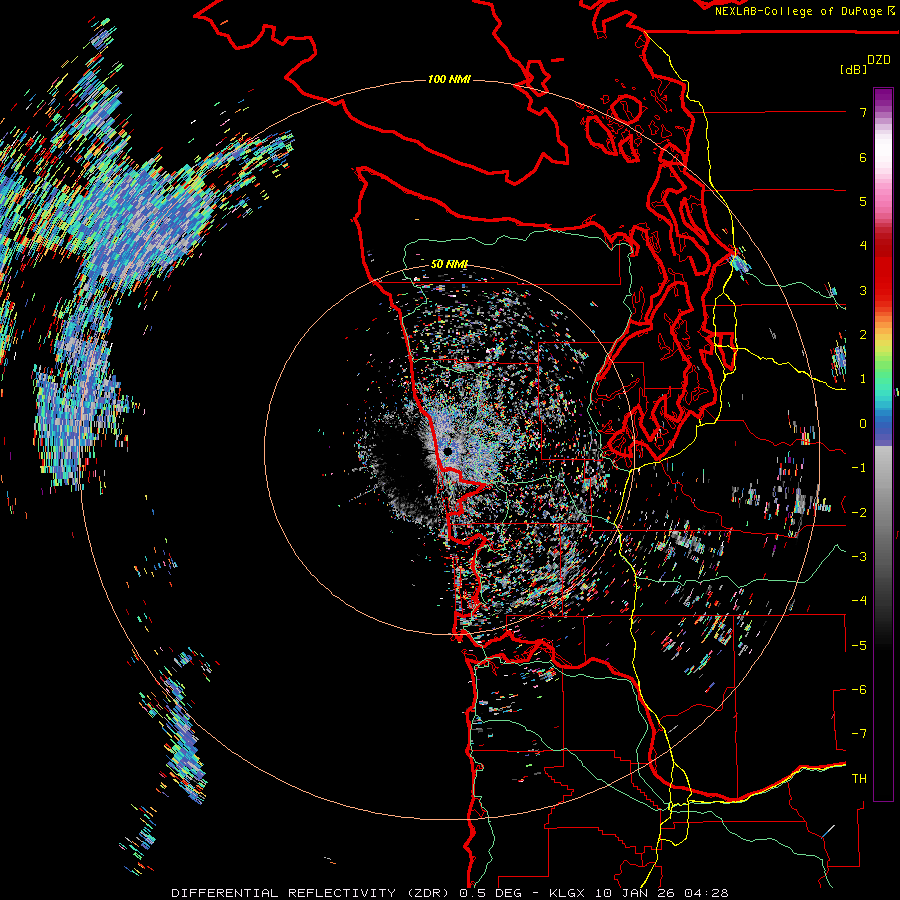The height and width of the screenshot is (900, 900).
Task: Click the TH label on color scale
Action: pyautogui.click(x=859, y=779)
